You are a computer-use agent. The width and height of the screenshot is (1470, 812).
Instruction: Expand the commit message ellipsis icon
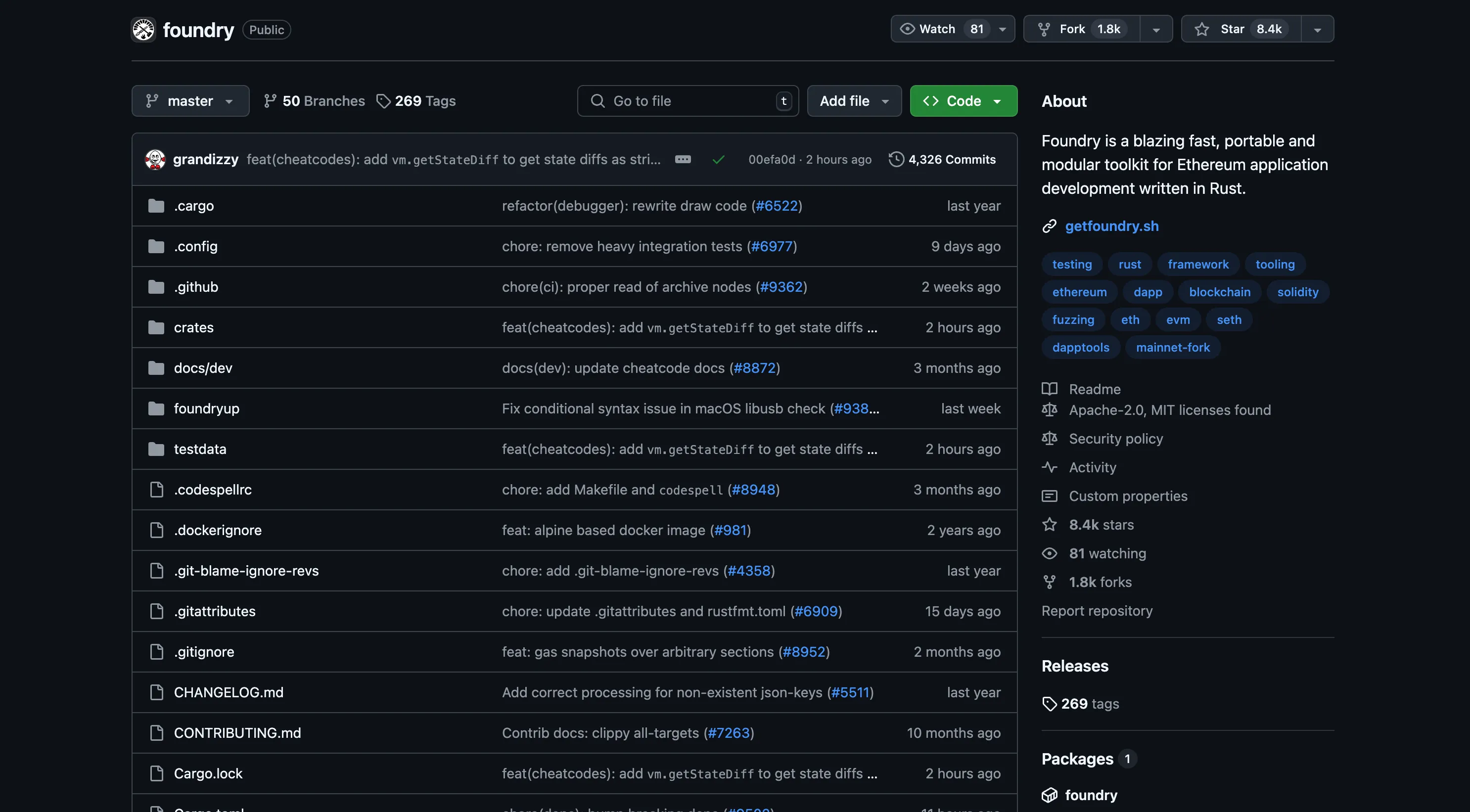click(x=683, y=160)
